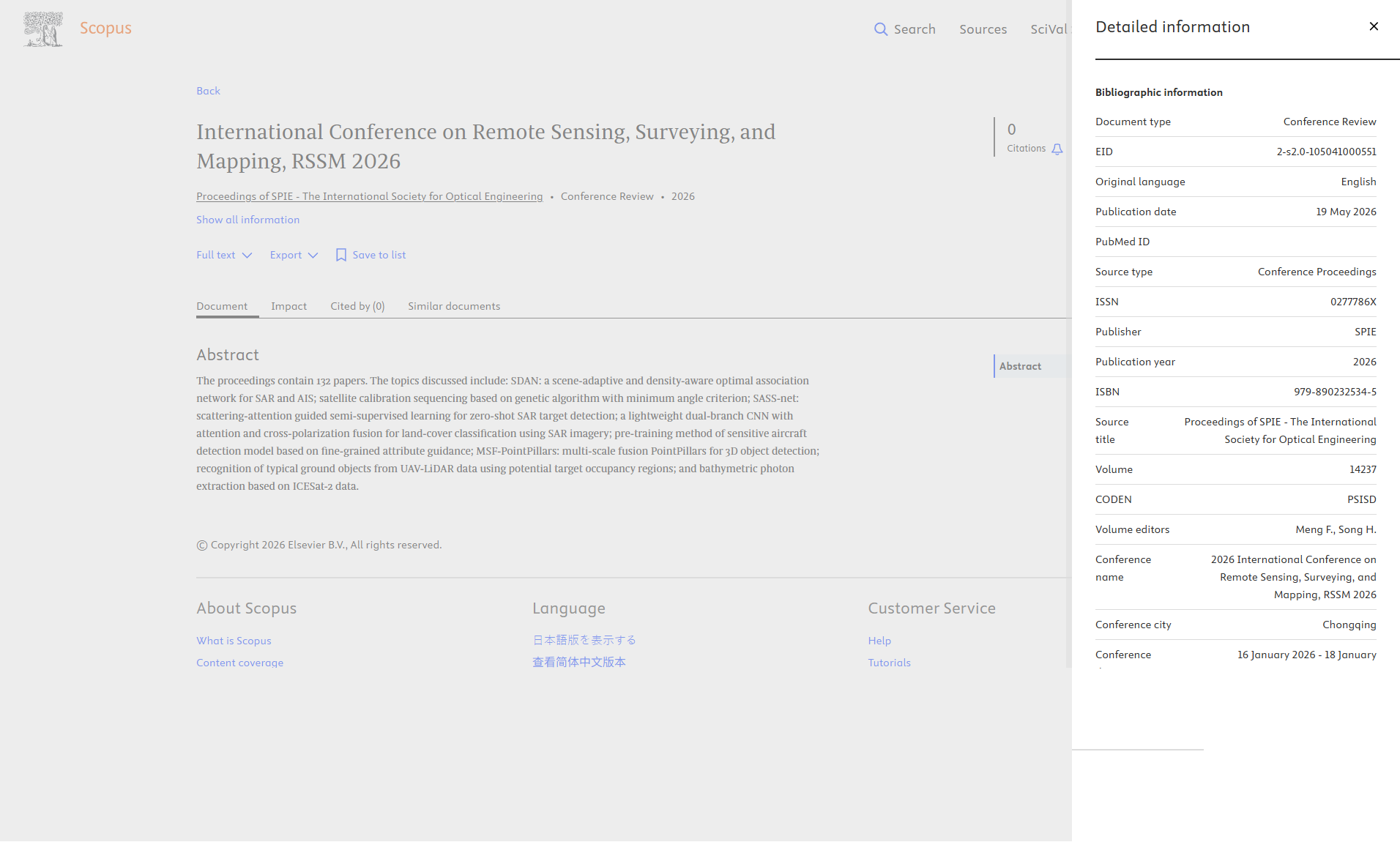The height and width of the screenshot is (842, 1400).
Task: Click the Search magnifier icon
Action: [x=881, y=29]
